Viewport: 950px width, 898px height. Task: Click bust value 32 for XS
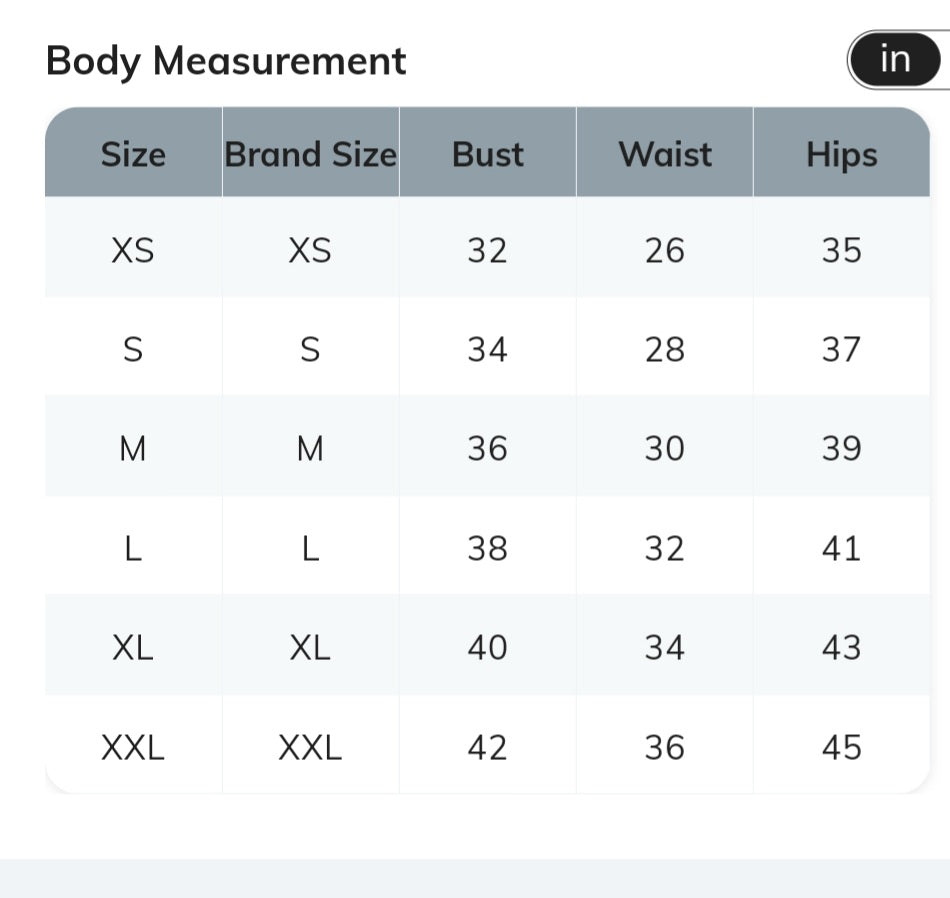(x=487, y=250)
